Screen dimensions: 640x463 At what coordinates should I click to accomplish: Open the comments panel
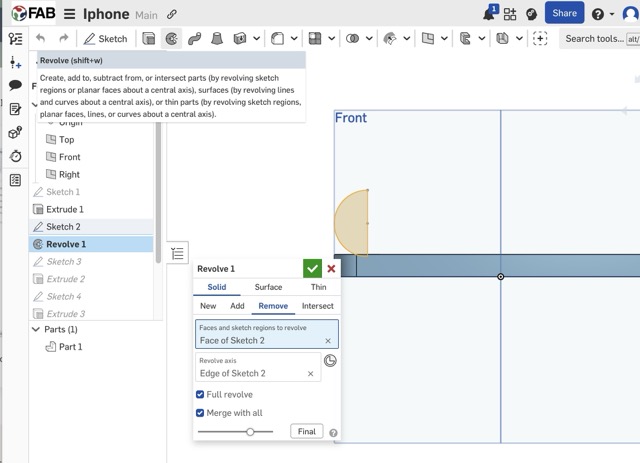click(x=16, y=85)
